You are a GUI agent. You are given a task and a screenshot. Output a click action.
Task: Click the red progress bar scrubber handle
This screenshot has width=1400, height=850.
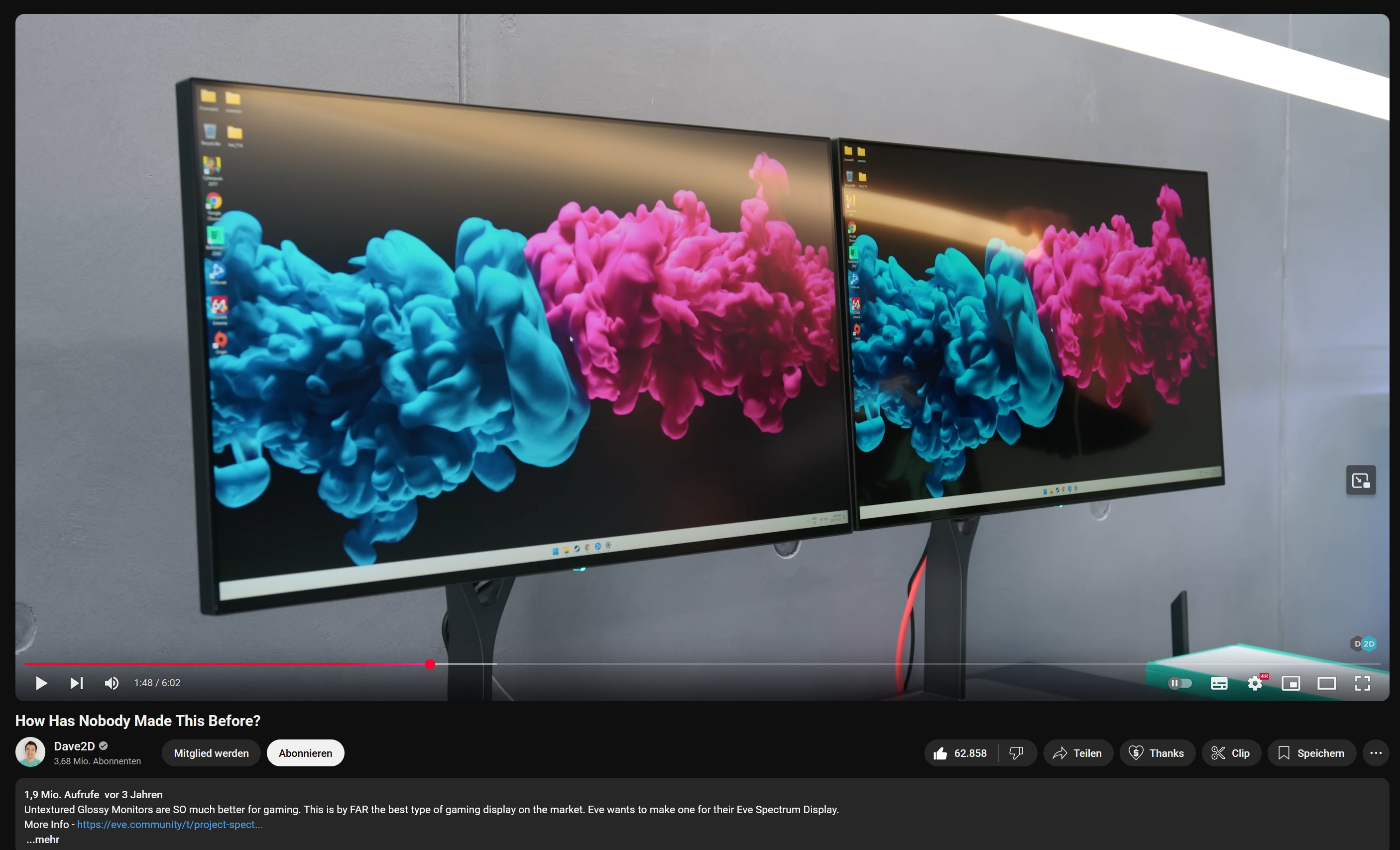pyautogui.click(x=430, y=664)
